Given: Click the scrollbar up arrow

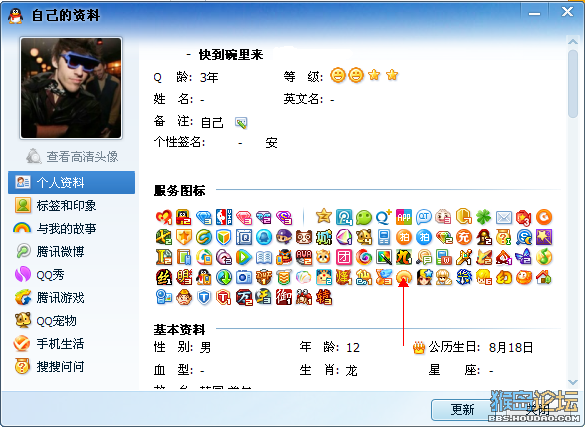Looking at the screenshot, I should click(x=573, y=42).
